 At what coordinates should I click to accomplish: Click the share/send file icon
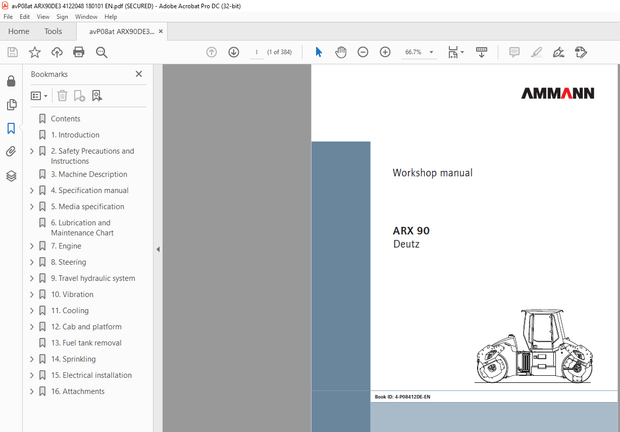580,52
